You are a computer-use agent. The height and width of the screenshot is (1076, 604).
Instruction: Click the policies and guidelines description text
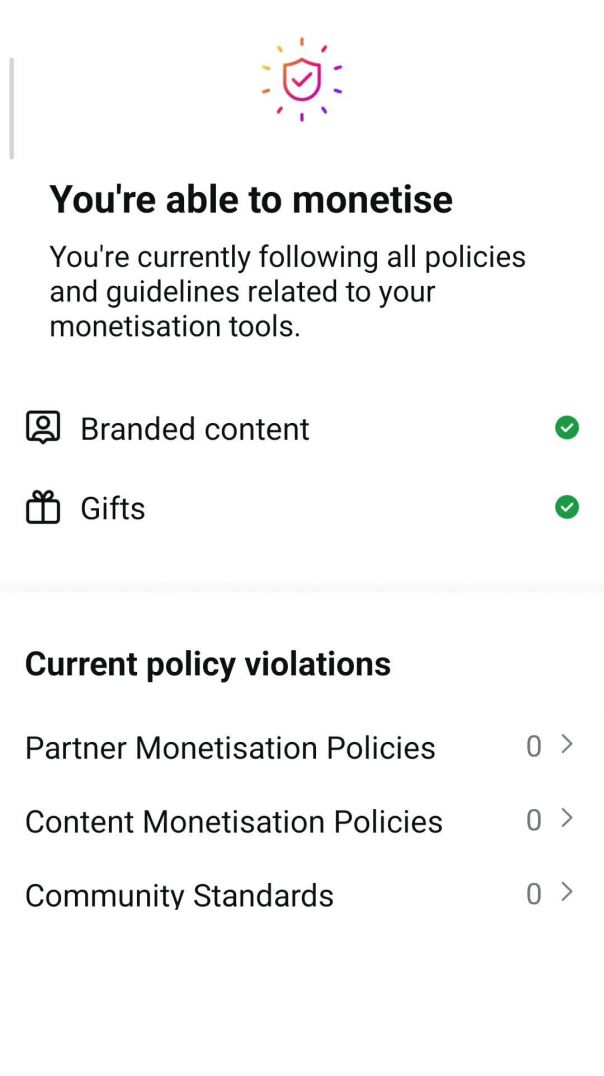(288, 291)
